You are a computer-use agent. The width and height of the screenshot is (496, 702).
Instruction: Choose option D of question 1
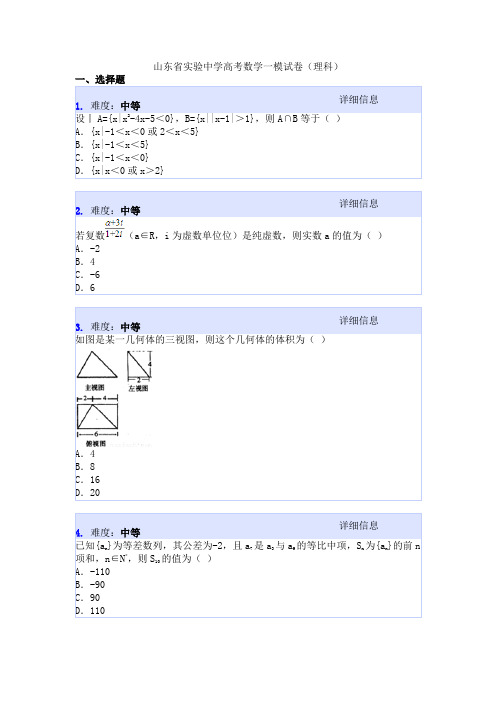pos(120,171)
